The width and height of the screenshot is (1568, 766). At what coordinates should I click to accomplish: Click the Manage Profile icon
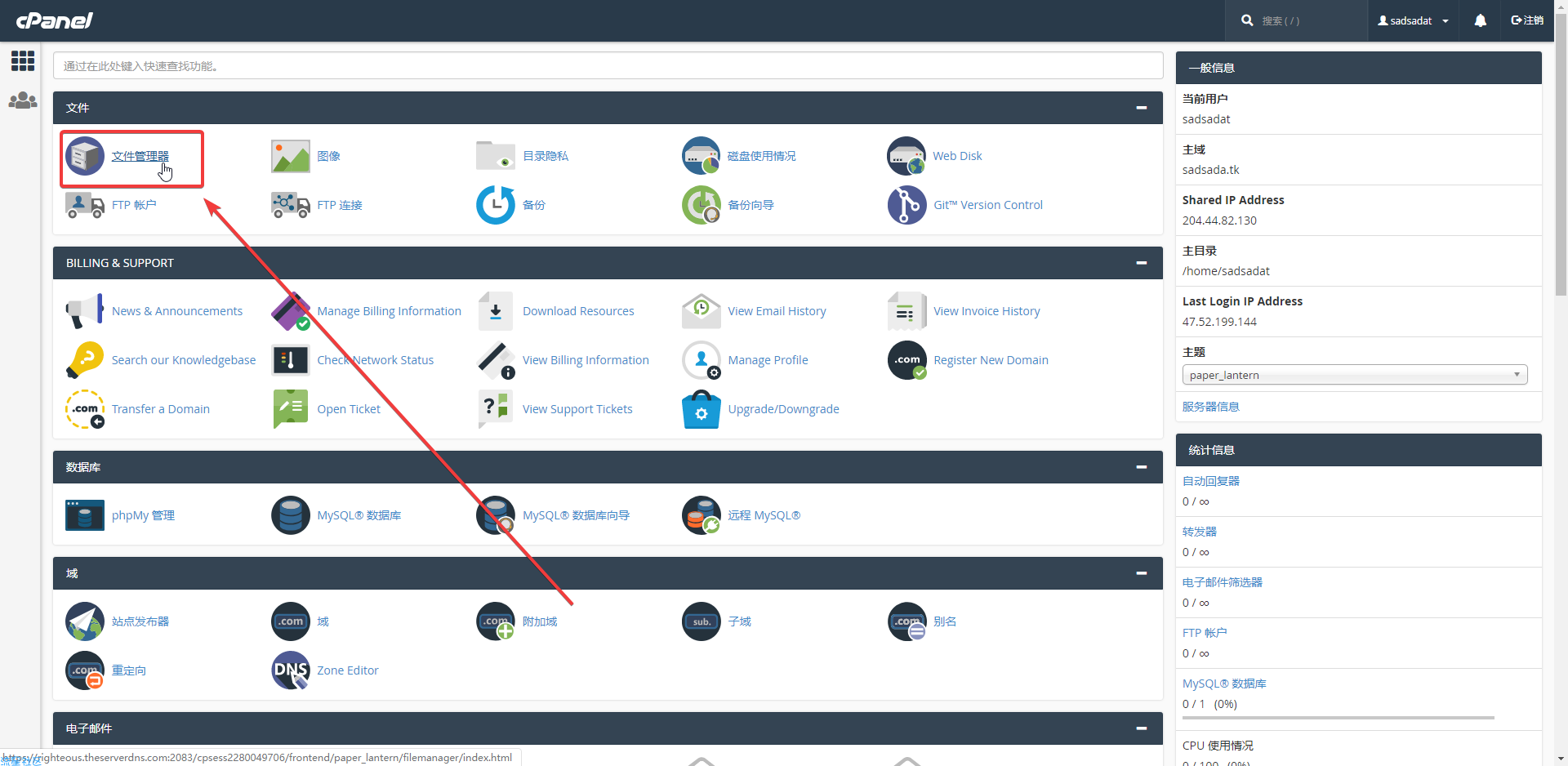point(702,360)
